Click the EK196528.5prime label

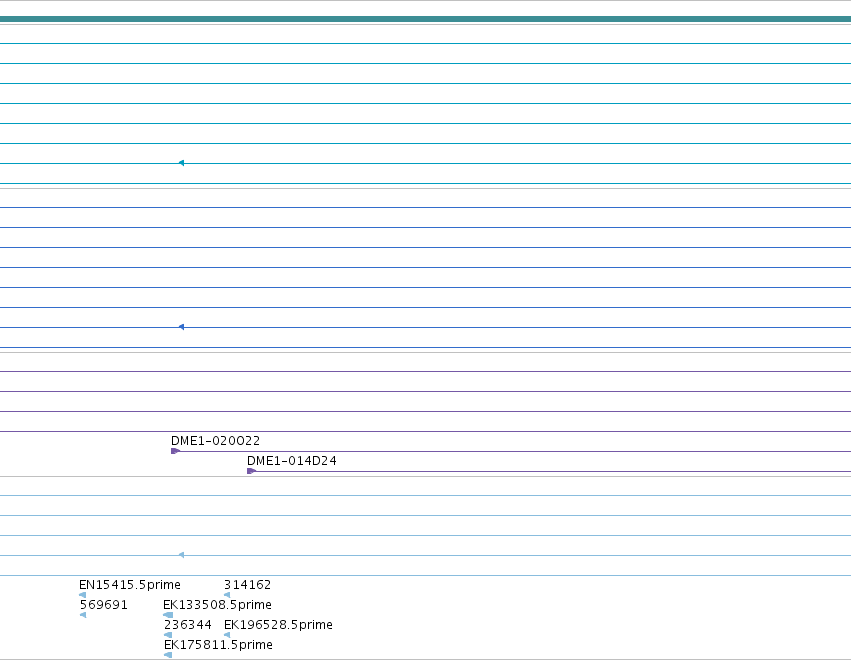click(278, 625)
